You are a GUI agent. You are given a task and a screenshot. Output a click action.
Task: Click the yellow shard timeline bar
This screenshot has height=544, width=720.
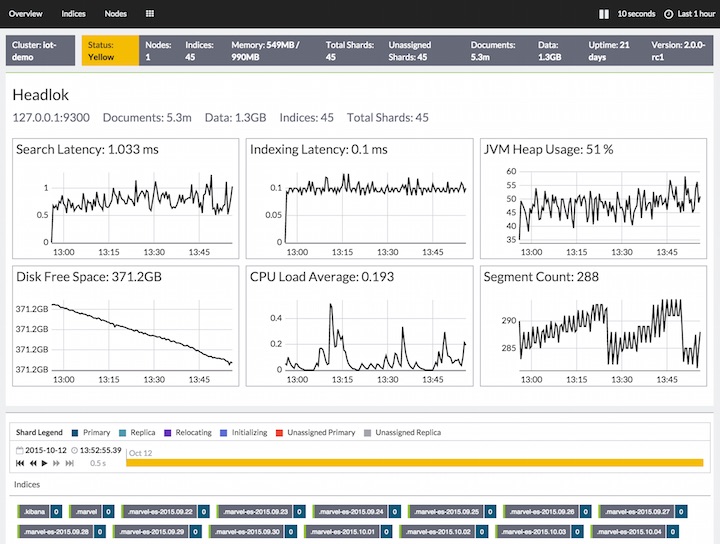(415, 463)
